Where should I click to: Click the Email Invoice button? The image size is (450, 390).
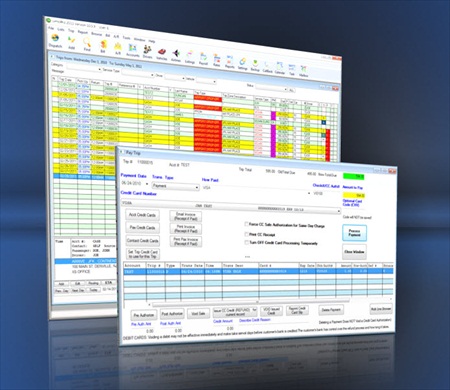click(186, 217)
